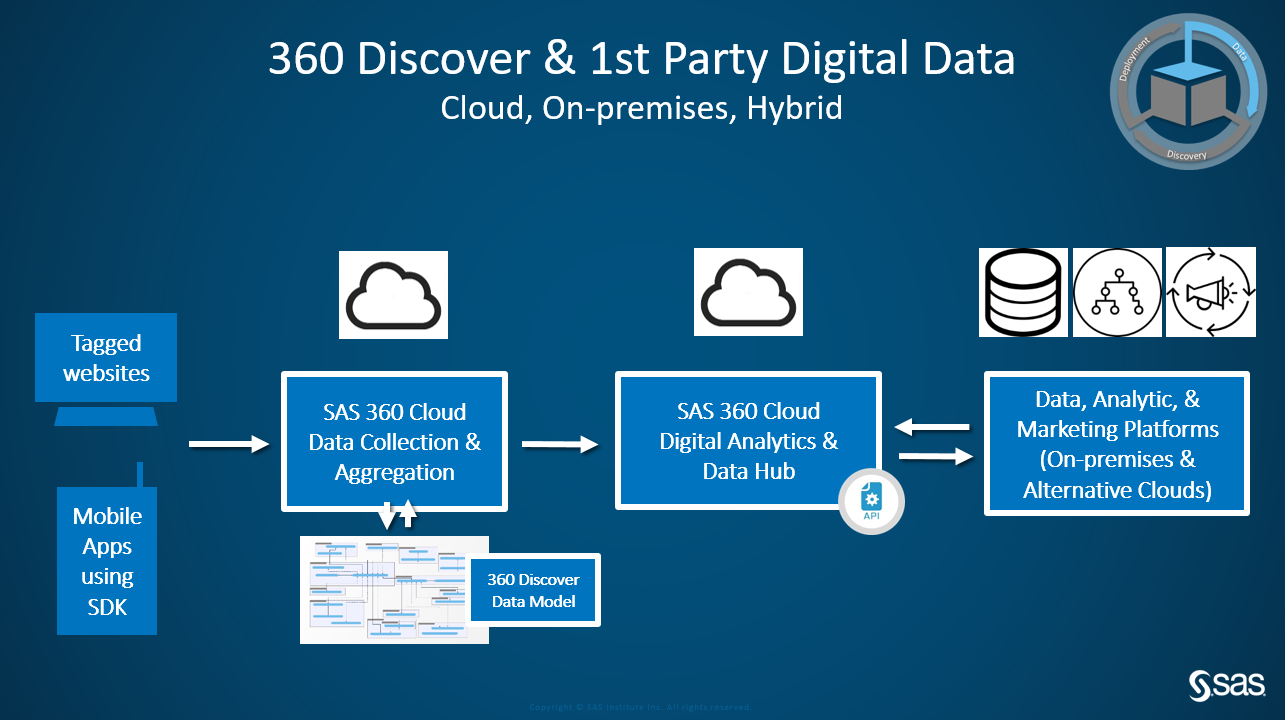Select the Data, Analytic, & Marketing Platforms box
This screenshot has width=1285, height=720.
coord(1116,444)
